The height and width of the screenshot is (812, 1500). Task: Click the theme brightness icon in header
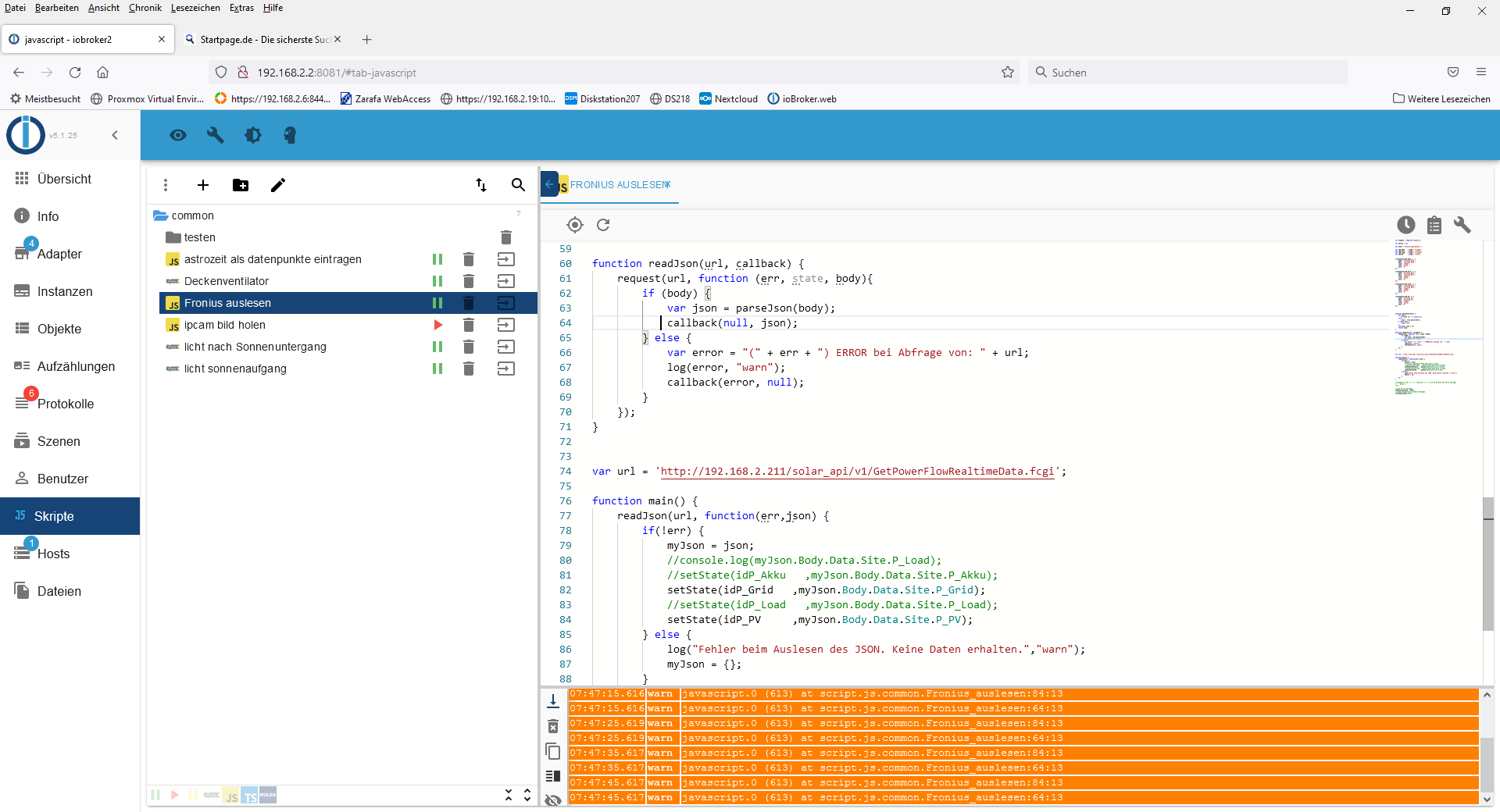(x=253, y=135)
